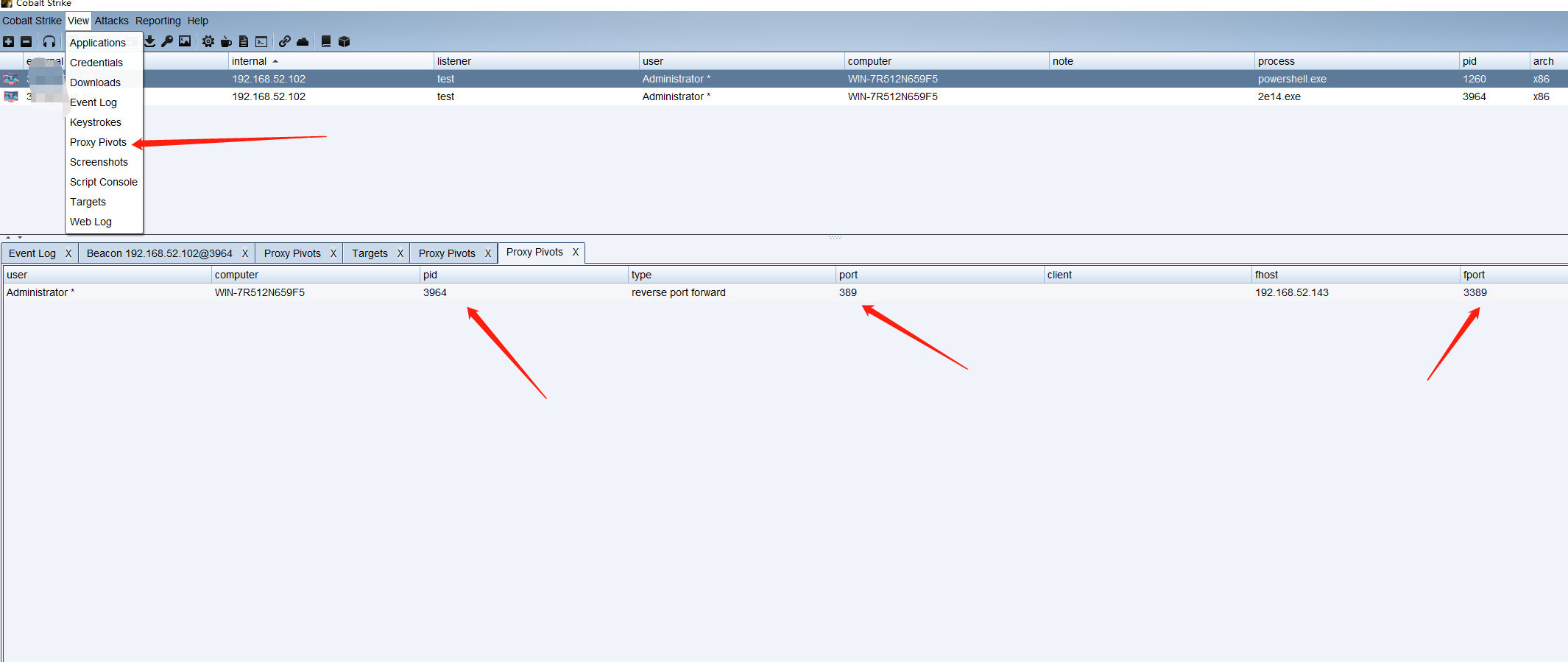Open the Attacks menu

click(112, 21)
